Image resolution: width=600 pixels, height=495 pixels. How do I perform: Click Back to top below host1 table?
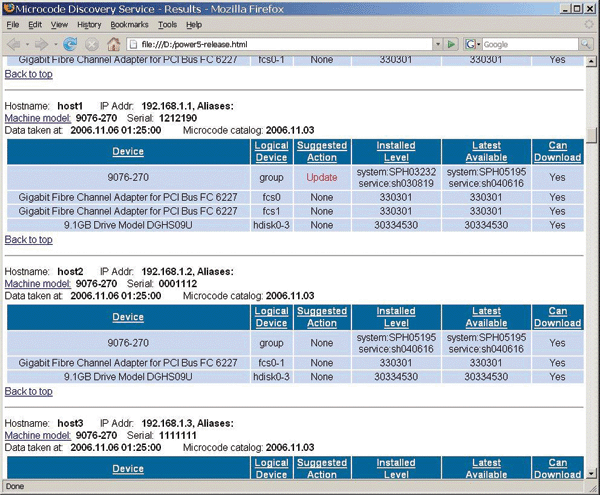coord(28,240)
